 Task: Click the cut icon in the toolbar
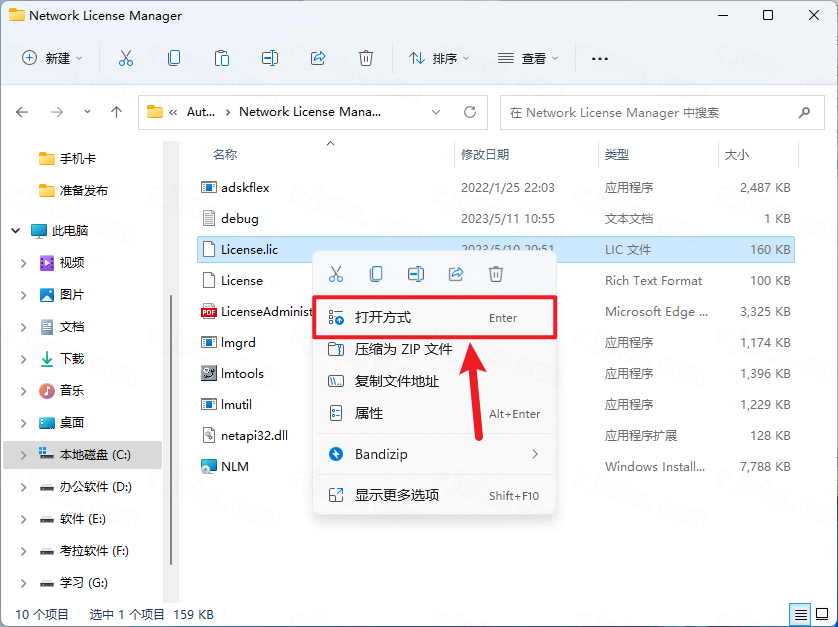click(x=126, y=58)
